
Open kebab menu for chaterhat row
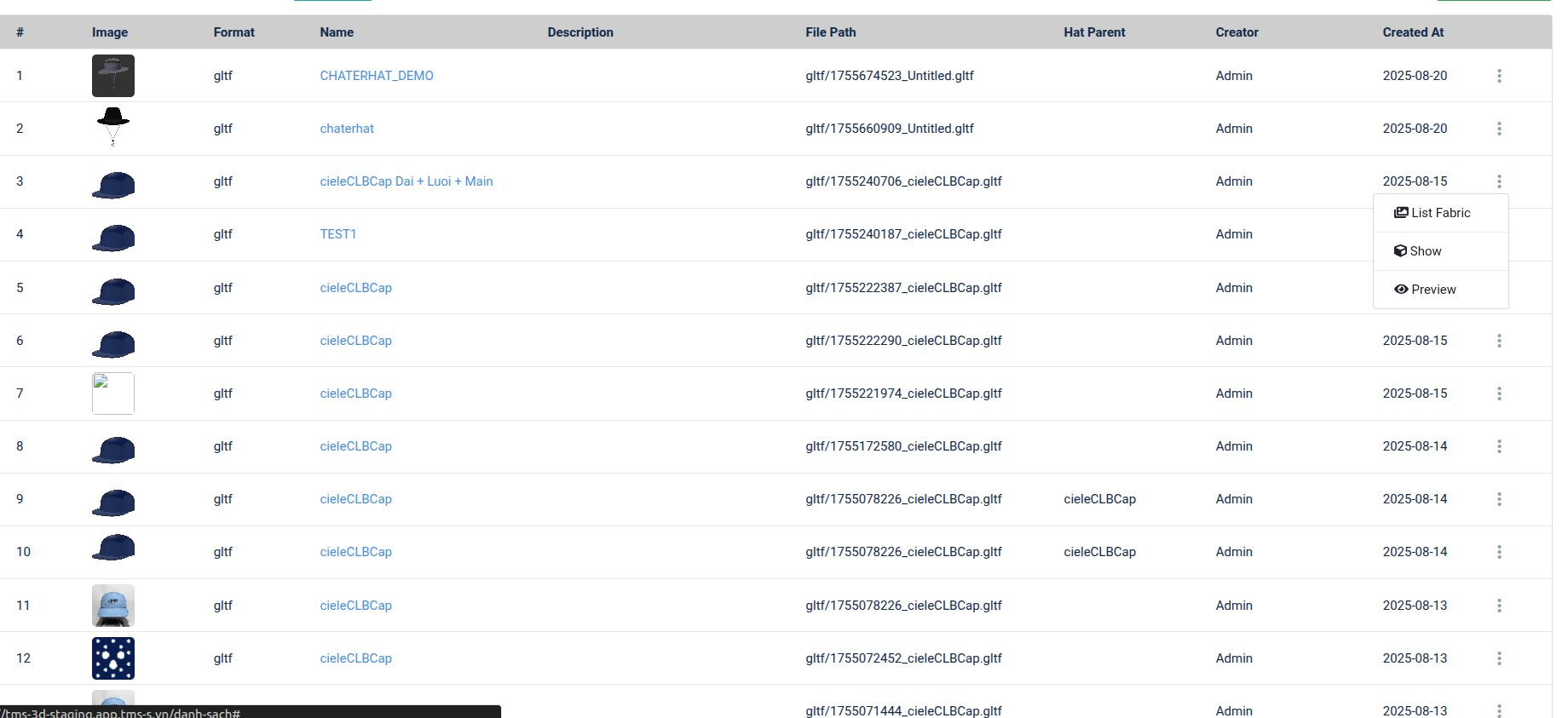click(1499, 129)
